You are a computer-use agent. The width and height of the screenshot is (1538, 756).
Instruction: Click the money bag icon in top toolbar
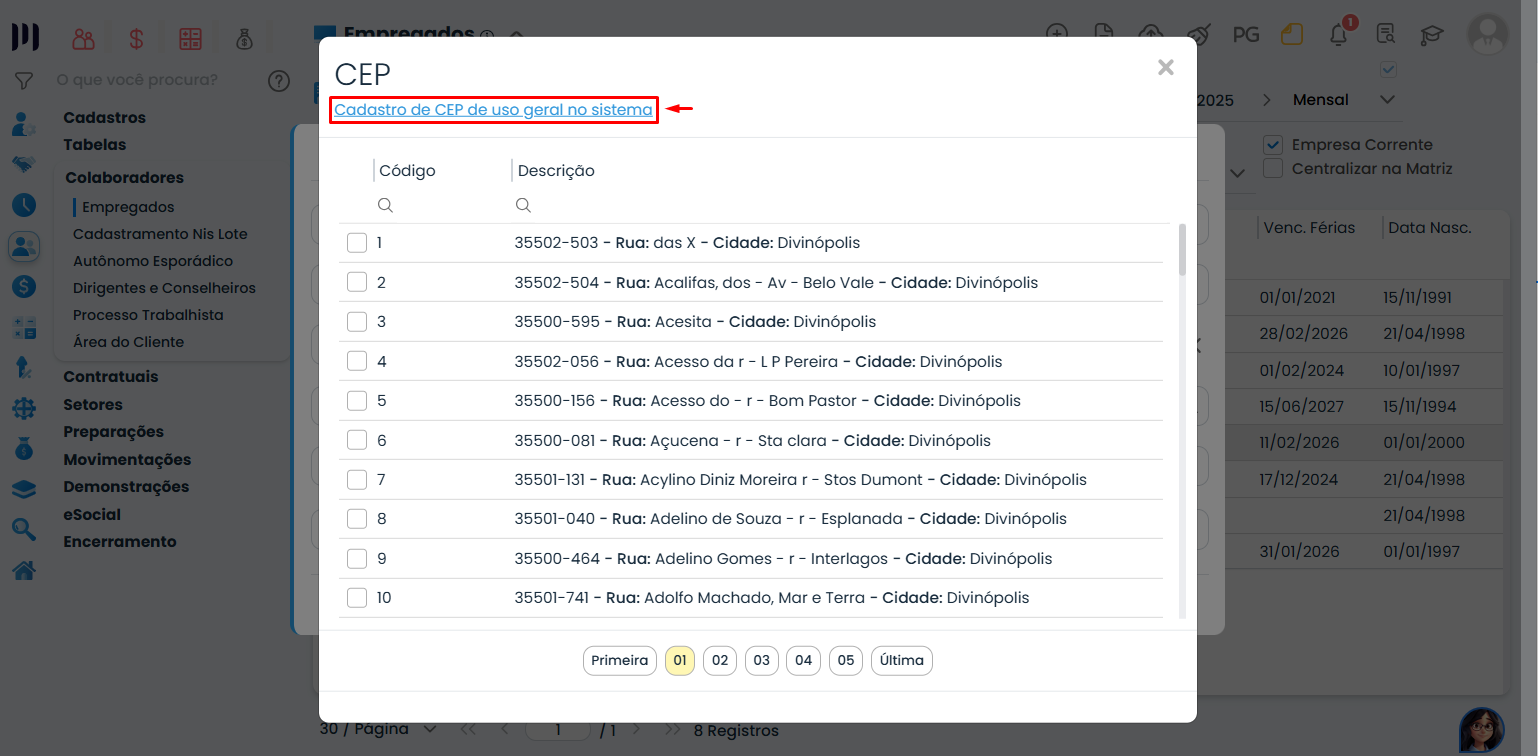coord(244,39)
